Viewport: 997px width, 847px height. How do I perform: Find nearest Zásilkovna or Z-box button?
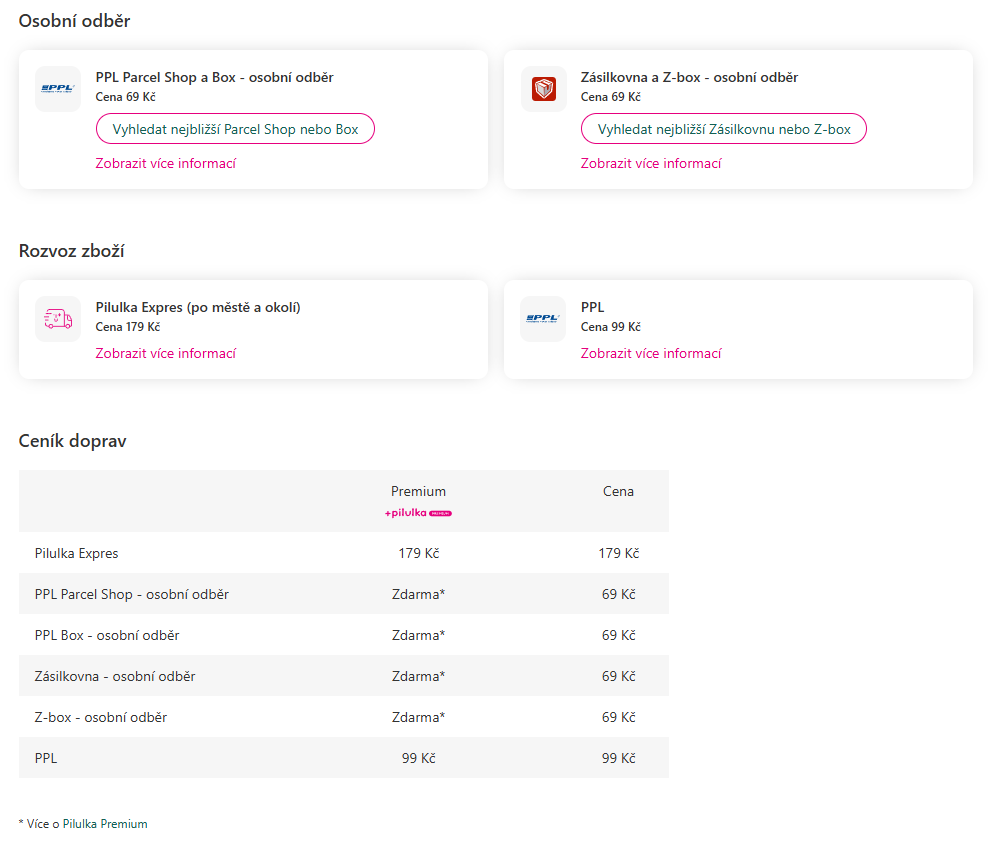(x=724, y=129)
